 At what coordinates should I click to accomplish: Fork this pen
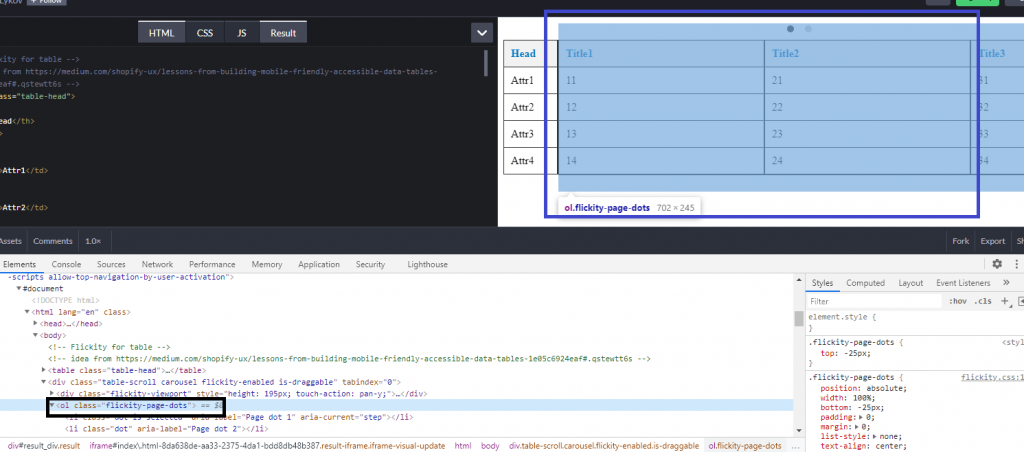pyautogui.click(x=961, y=241)
